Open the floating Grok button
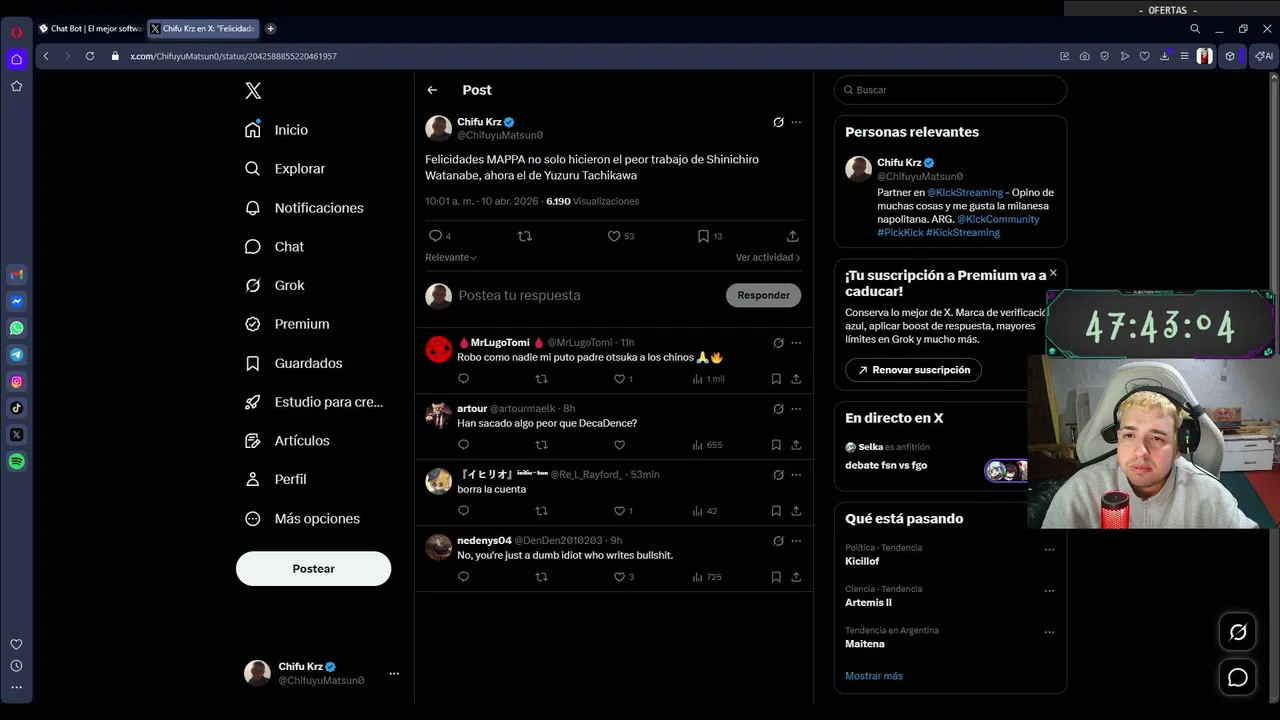Viewport: 1280px width, 720px height. tap(1238, 632)
